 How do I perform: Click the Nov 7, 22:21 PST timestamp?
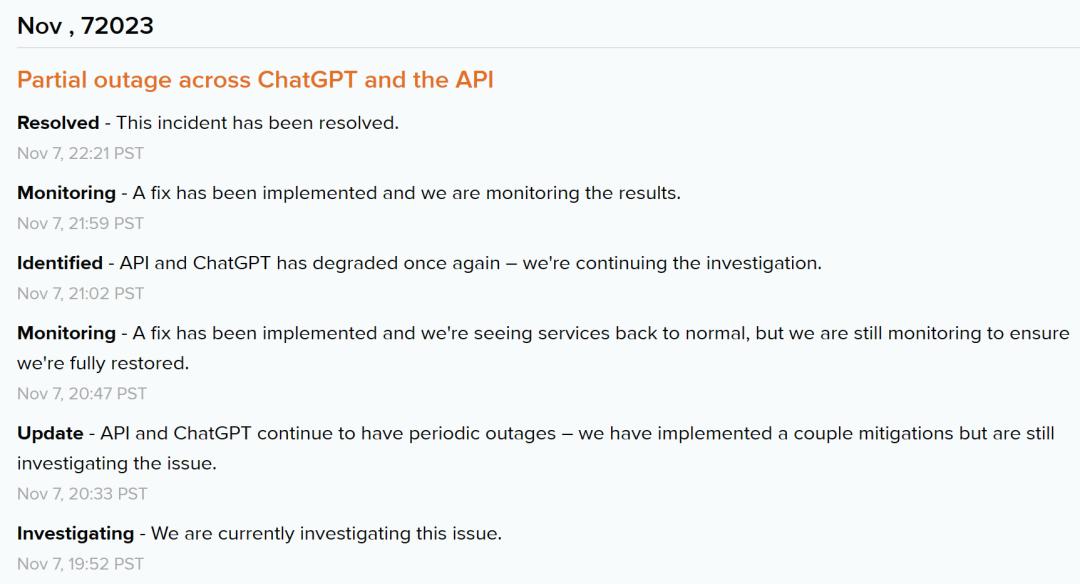tap(80, 153)
